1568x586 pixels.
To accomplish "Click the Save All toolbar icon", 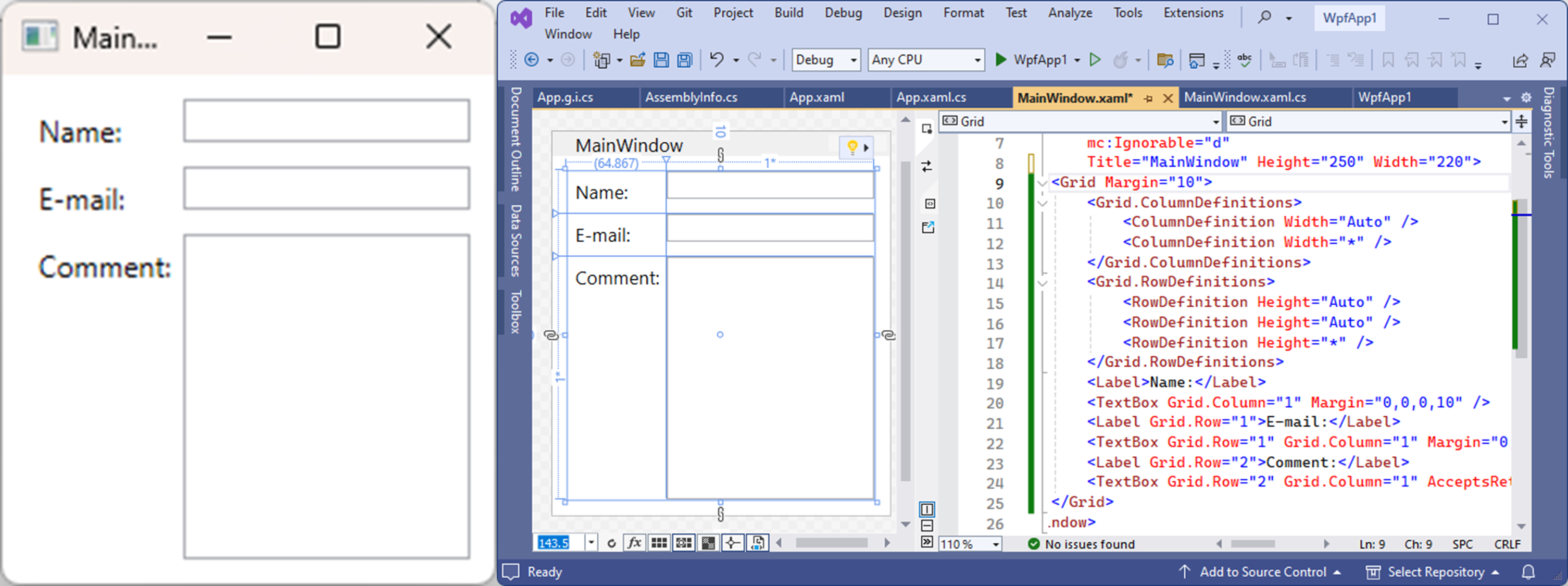I will pos(685,60).
